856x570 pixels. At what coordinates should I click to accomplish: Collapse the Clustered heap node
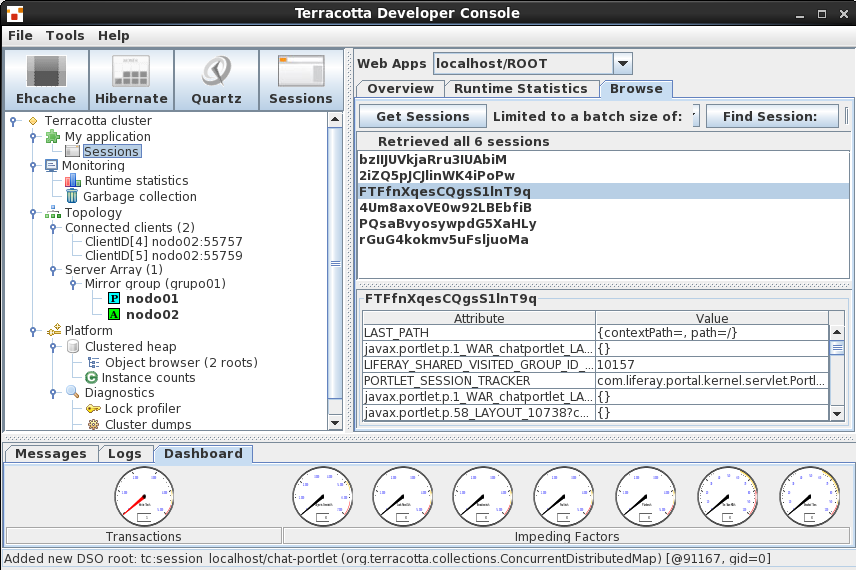53,346
